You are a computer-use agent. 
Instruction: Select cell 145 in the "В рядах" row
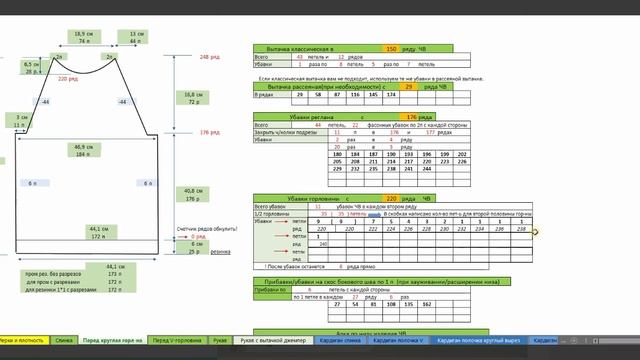(x=373, y=94)
